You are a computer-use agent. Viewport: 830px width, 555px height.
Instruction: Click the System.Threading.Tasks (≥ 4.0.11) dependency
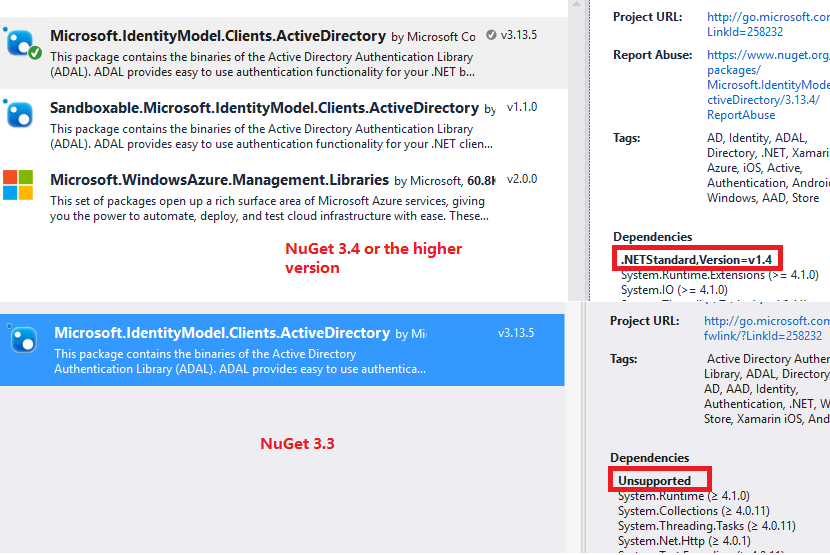(707, 526)
